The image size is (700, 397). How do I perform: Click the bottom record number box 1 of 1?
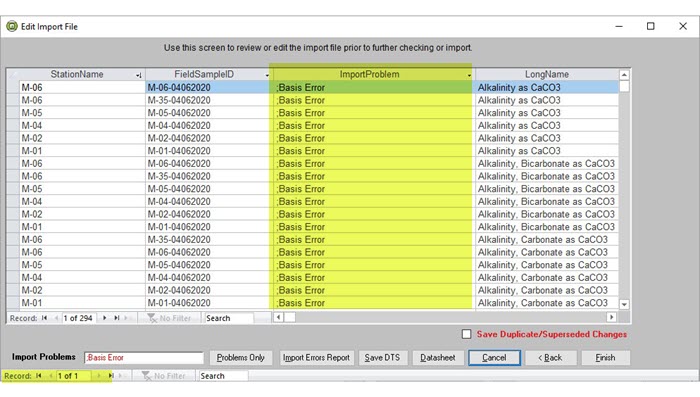[x=73, y=376]
